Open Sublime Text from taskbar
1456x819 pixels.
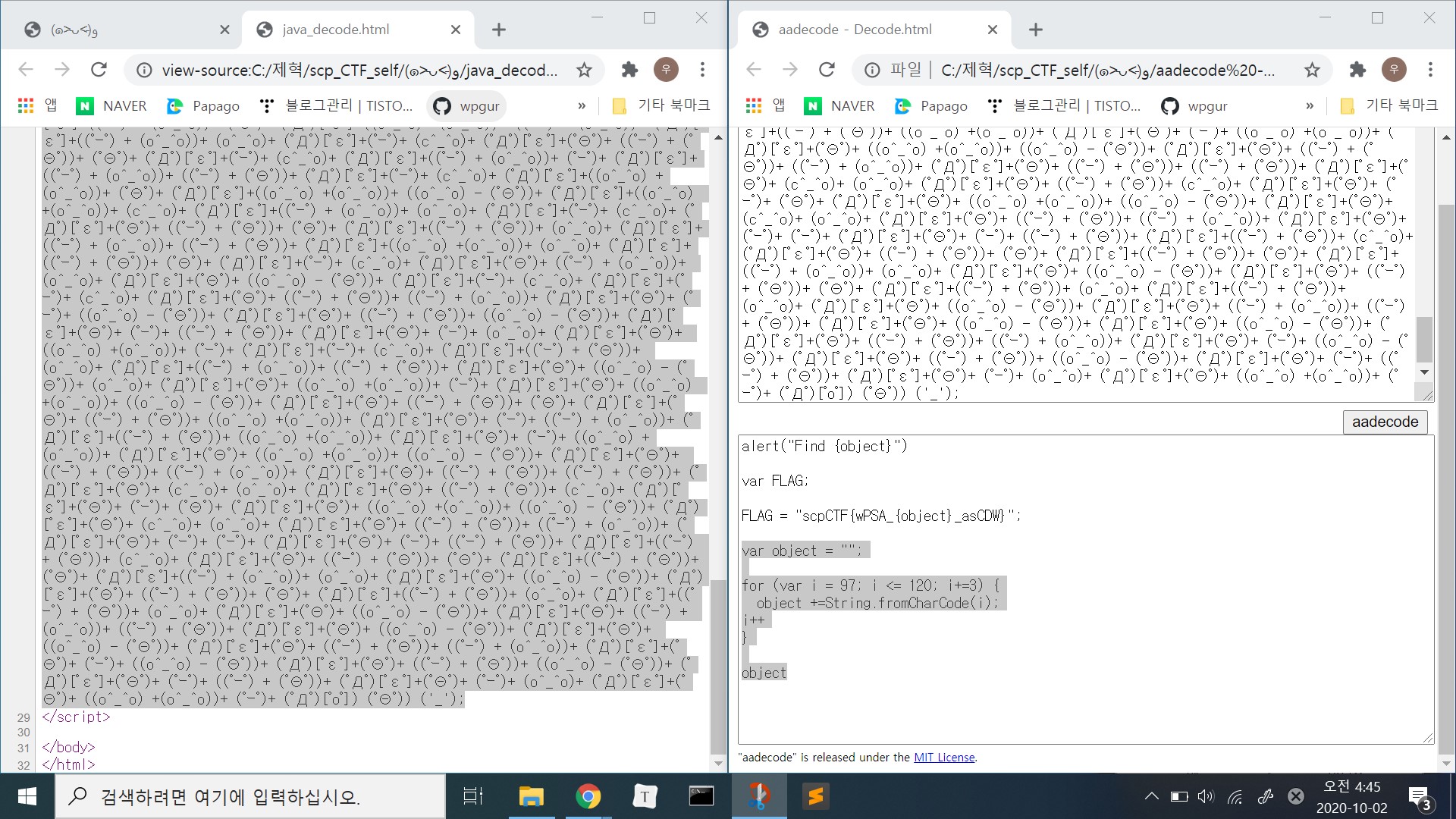(816, 796)
